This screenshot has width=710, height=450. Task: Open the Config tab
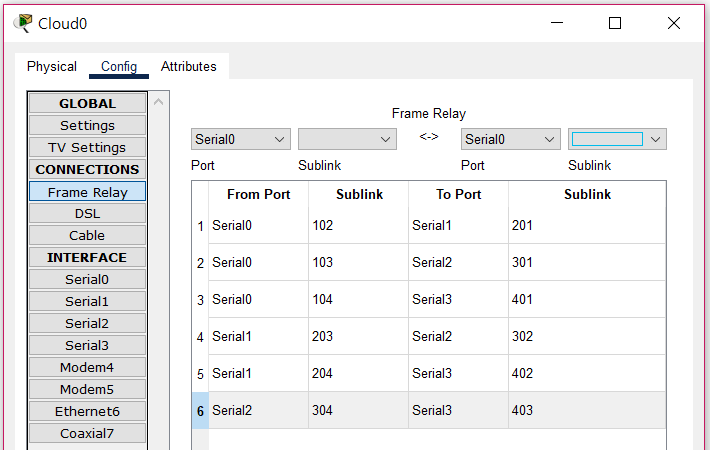[119, 67]
